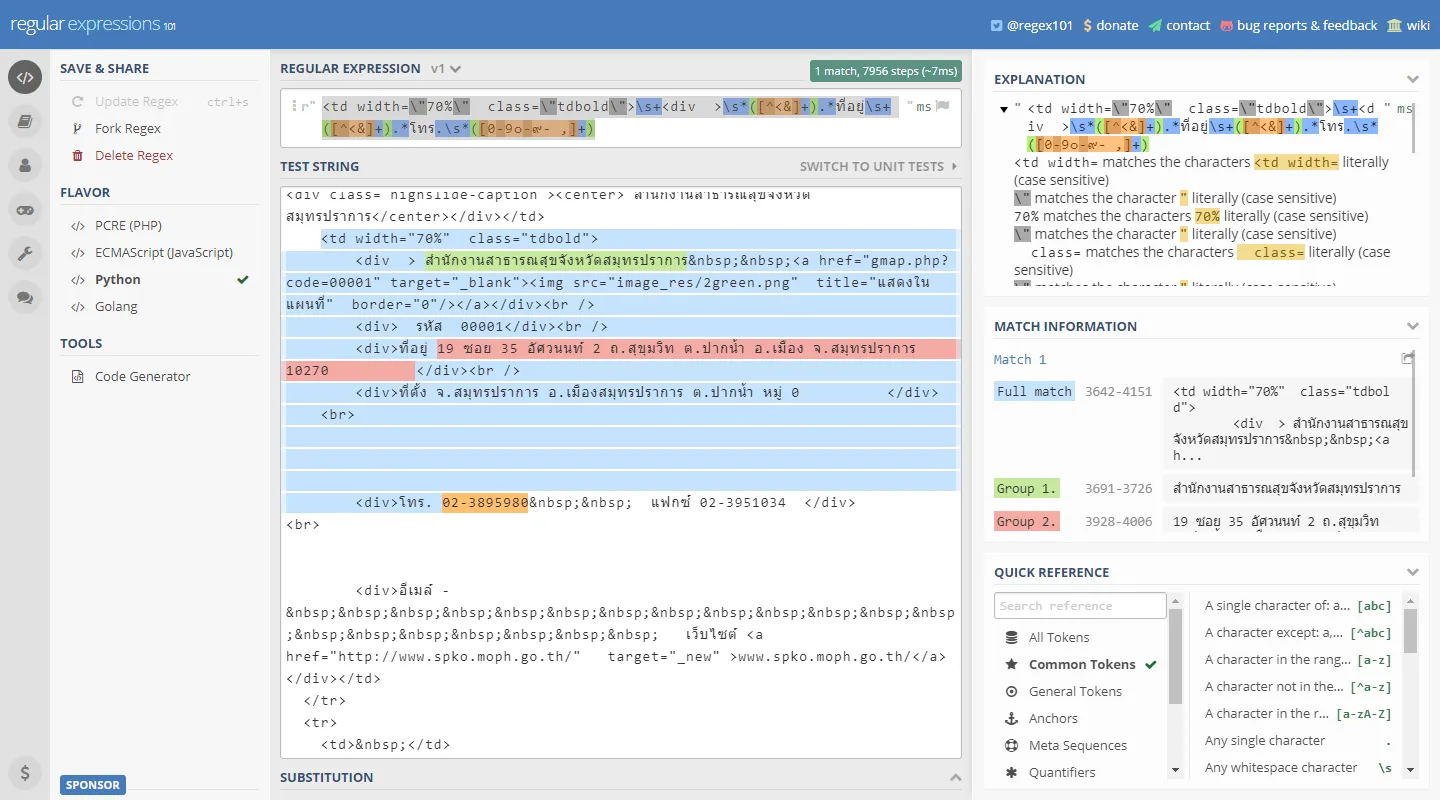Screen dimensions: 1440x800
Task: Open the library icon in left sidebar
Action: (24, 119)
